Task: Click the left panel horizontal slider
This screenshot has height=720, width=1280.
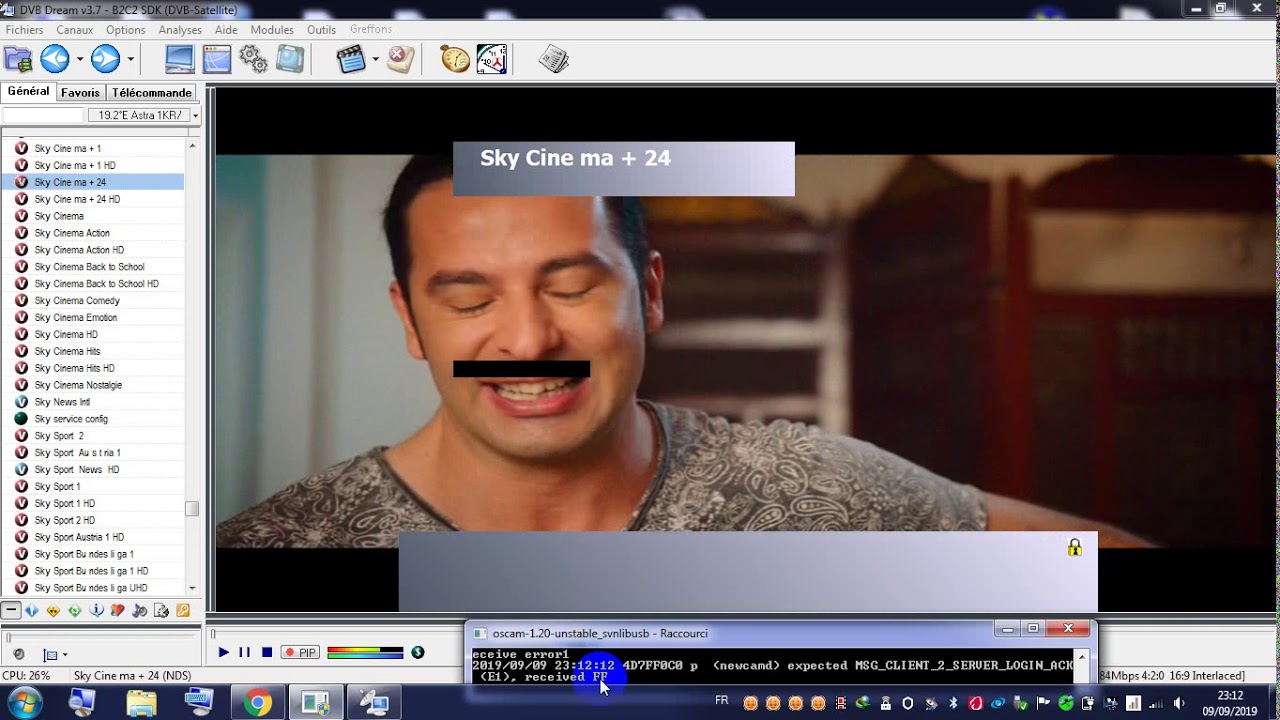Action: [x=100, y=636]
